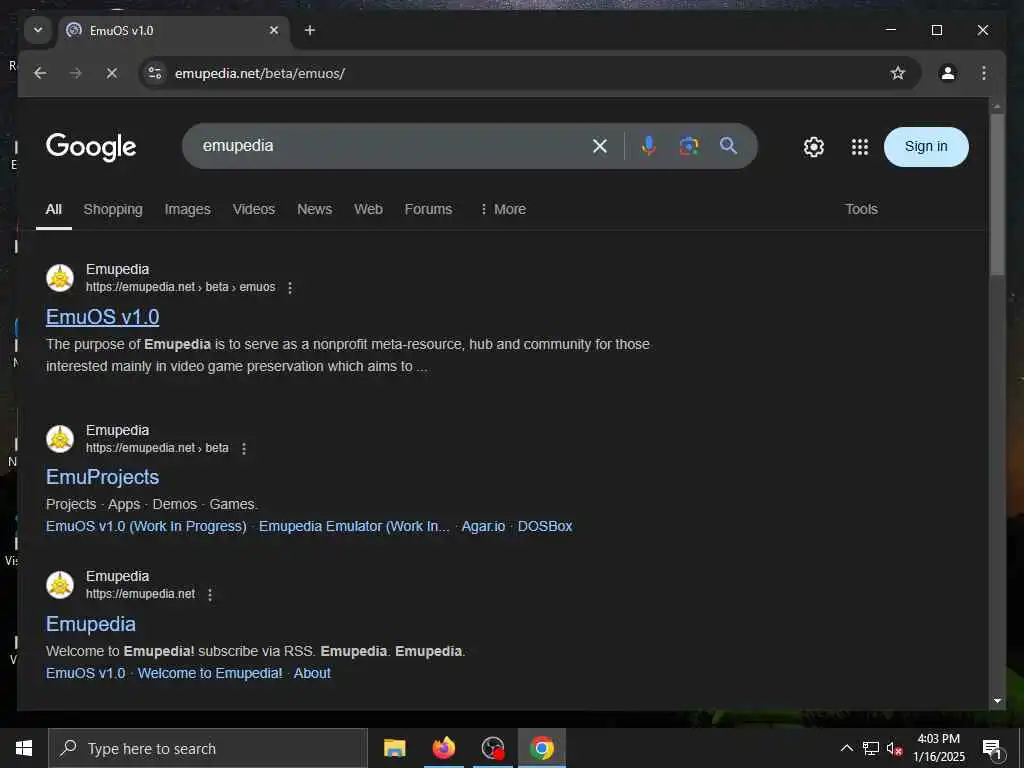Viewport: 1024px width, 768px height.
Task: Open the network status tray icon
Action: pos(871,748)
